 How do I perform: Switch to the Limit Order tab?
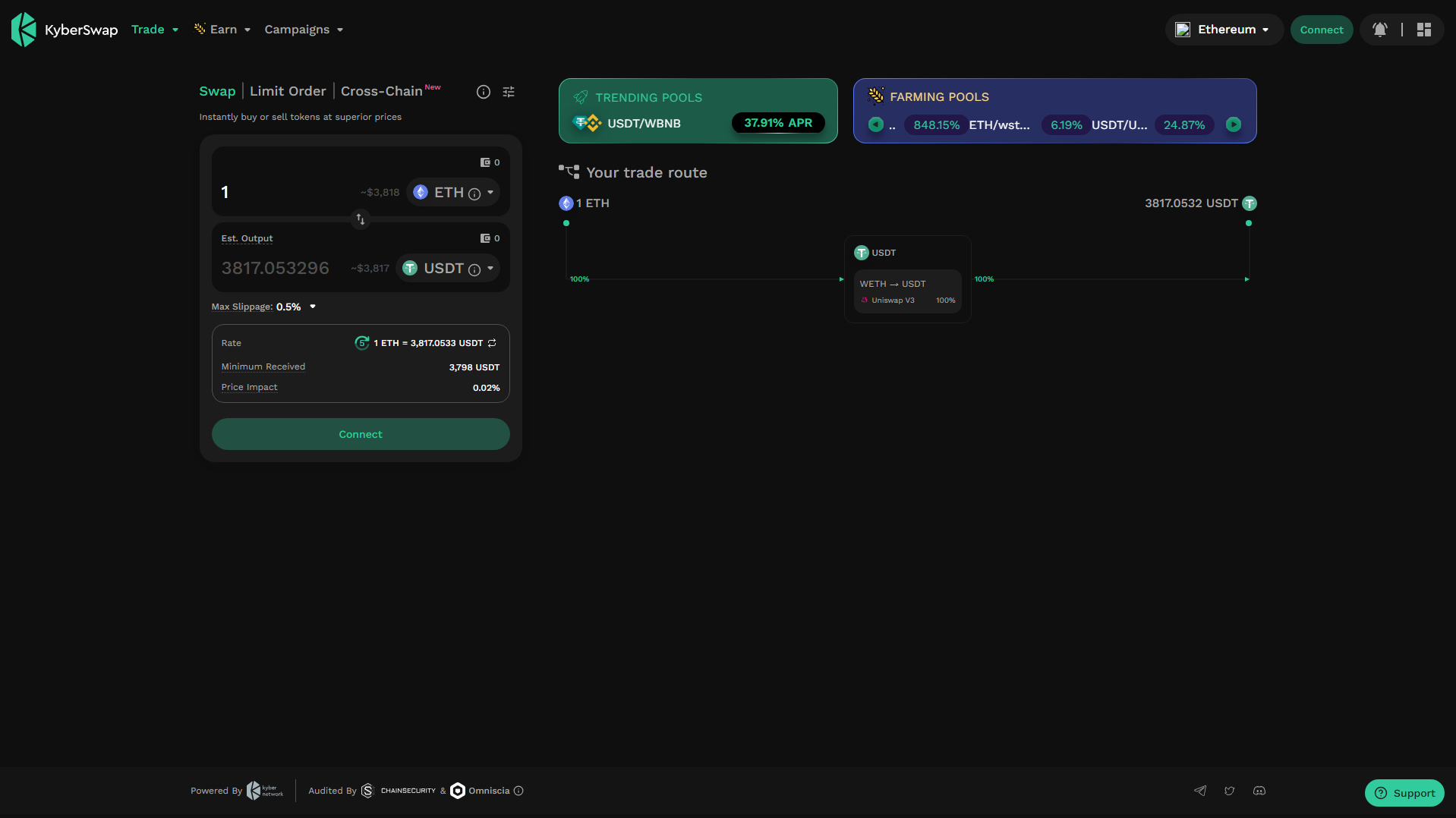click(288, 91)
